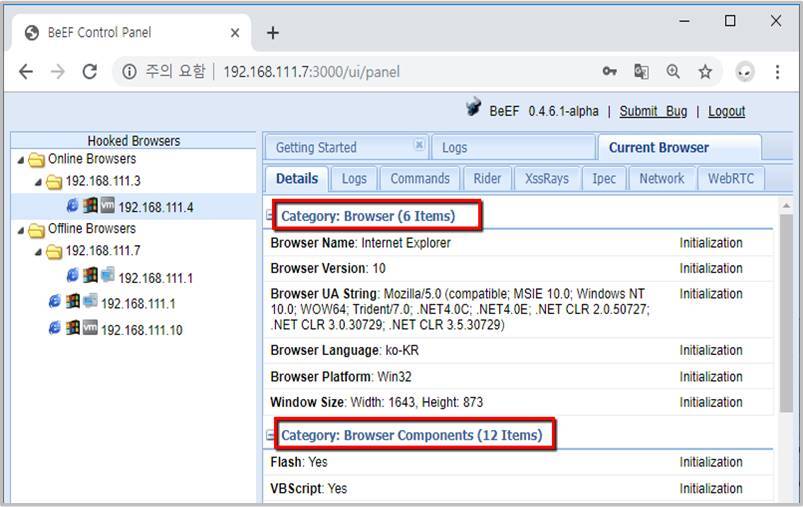
Task: Click the VM icon beside 192.168.111.10
Action: tap(90, 327)
